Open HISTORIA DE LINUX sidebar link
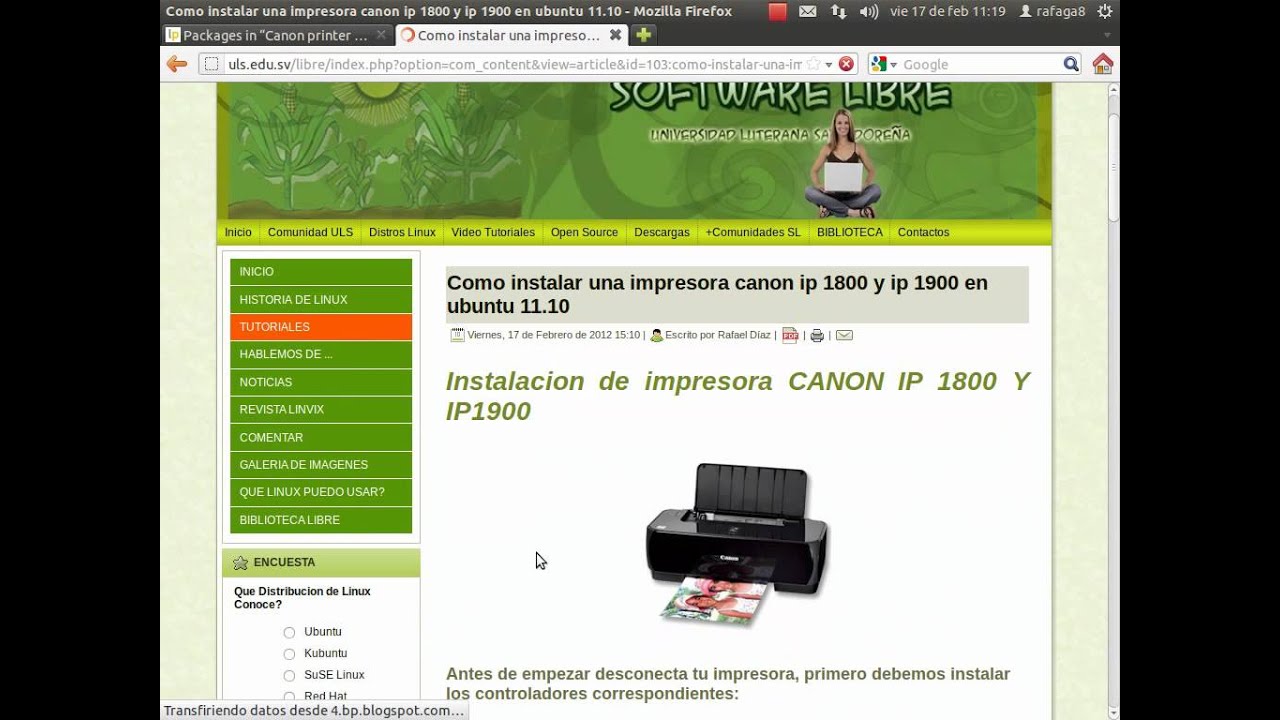This screenshot has height=720, width=1280. coord(321,299)
